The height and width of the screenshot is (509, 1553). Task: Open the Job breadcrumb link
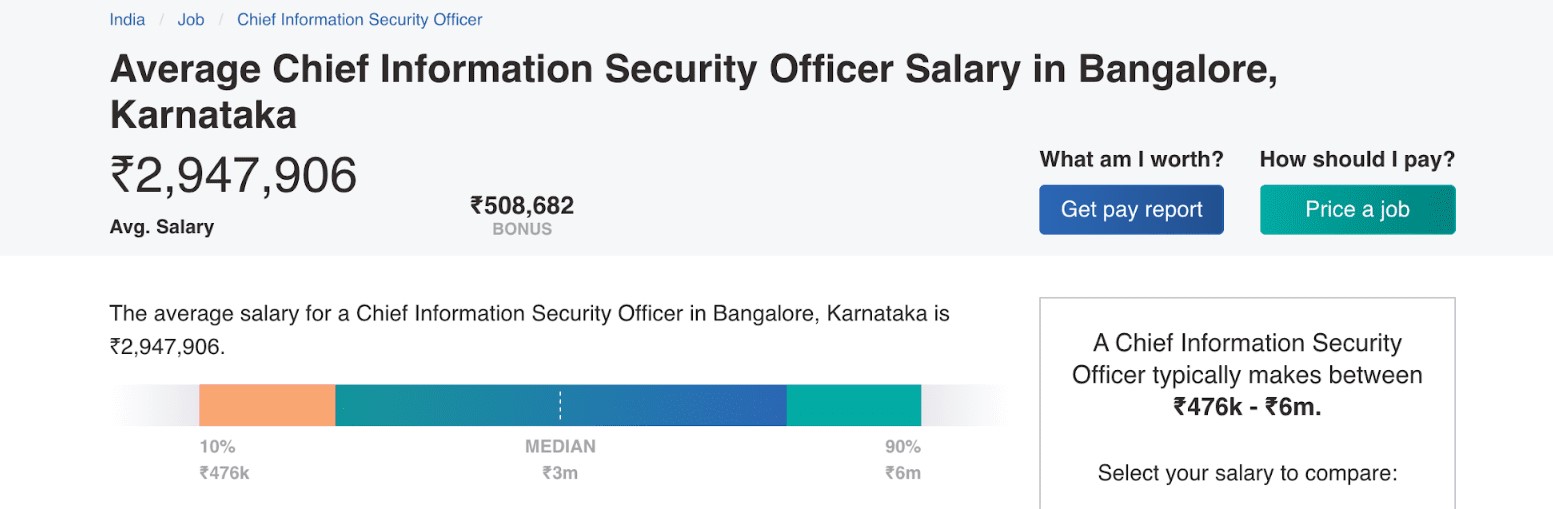click(191, 19)
